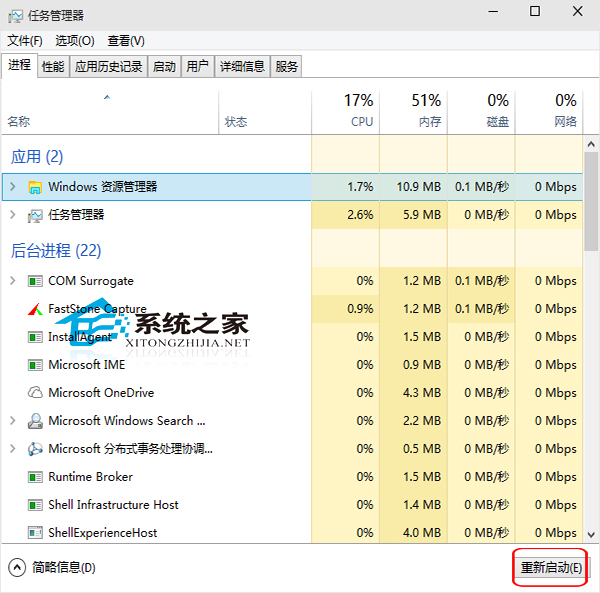600x593 pixels.
Task: Maximize the Task Manager window
Action: [x=535, y=11]
